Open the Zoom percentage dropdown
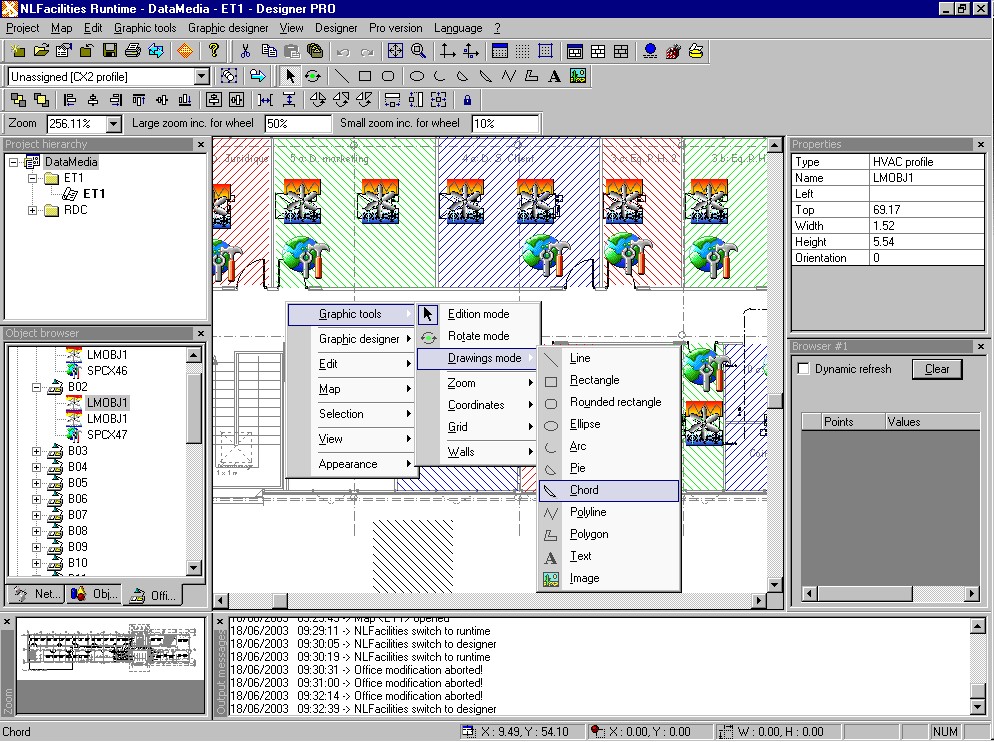994x742 pixels. coord(113,124)
